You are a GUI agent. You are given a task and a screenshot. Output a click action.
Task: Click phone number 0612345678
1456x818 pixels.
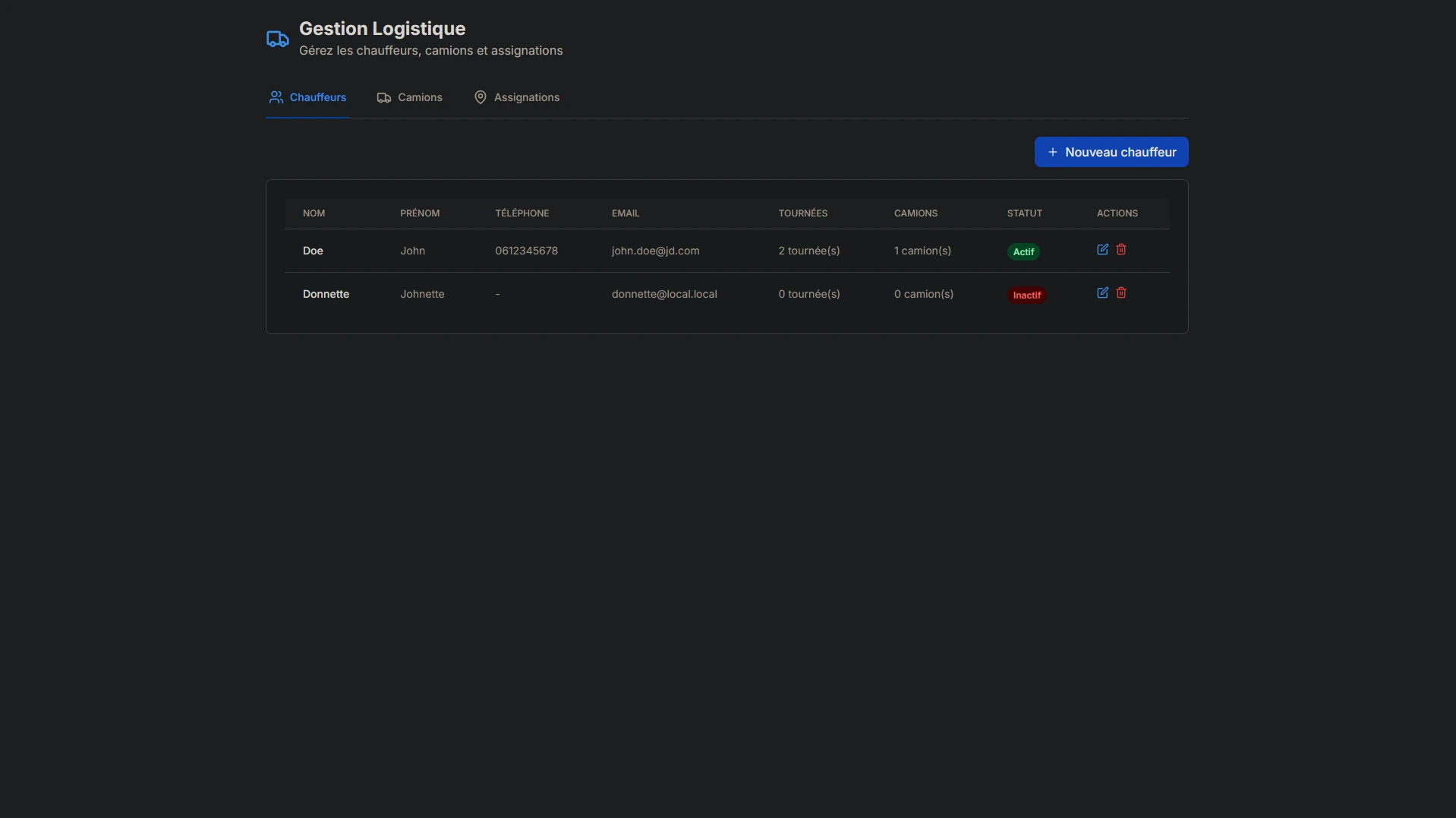tap(526, 251)
